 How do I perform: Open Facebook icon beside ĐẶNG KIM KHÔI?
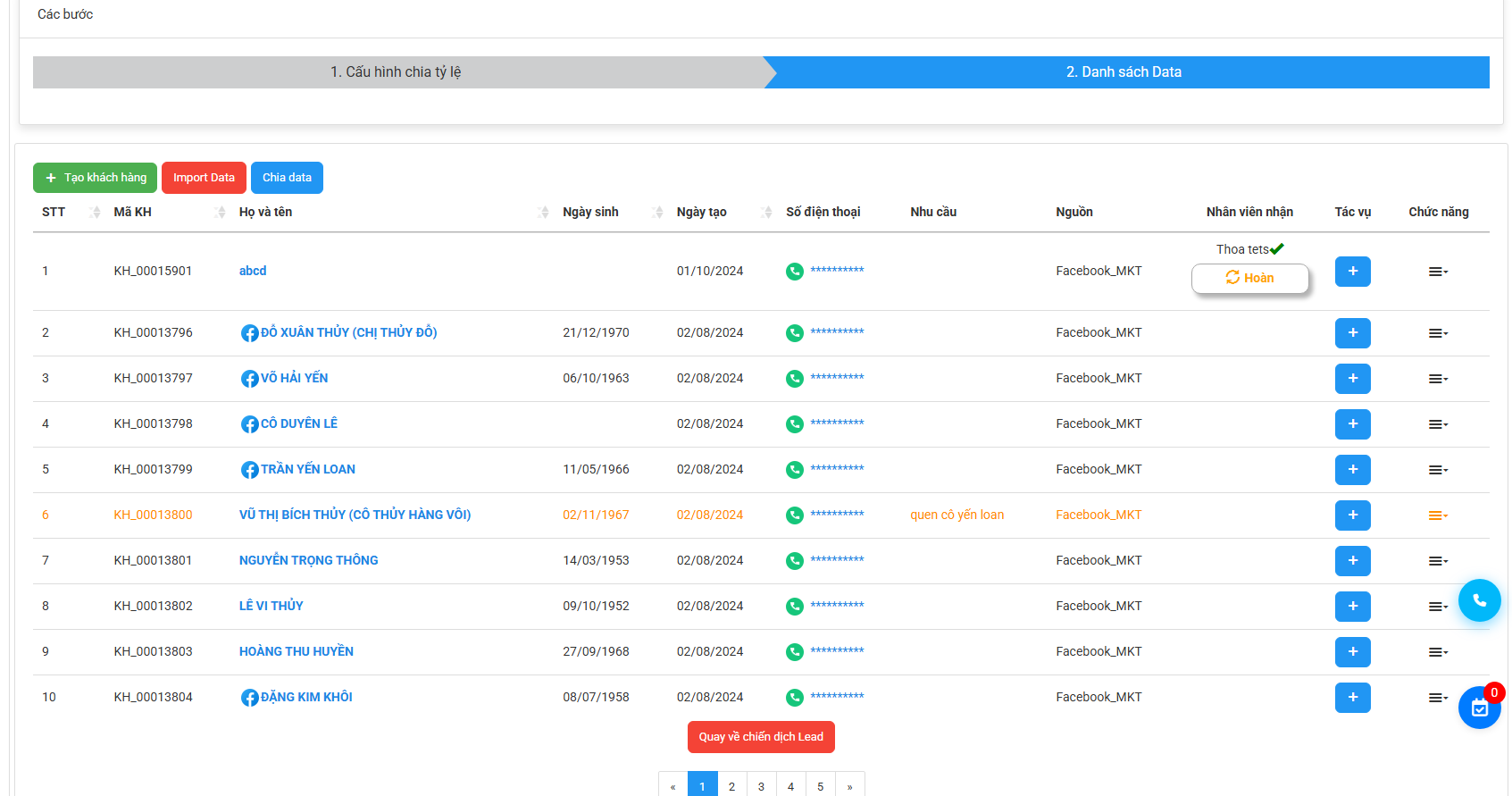[250, 698]
